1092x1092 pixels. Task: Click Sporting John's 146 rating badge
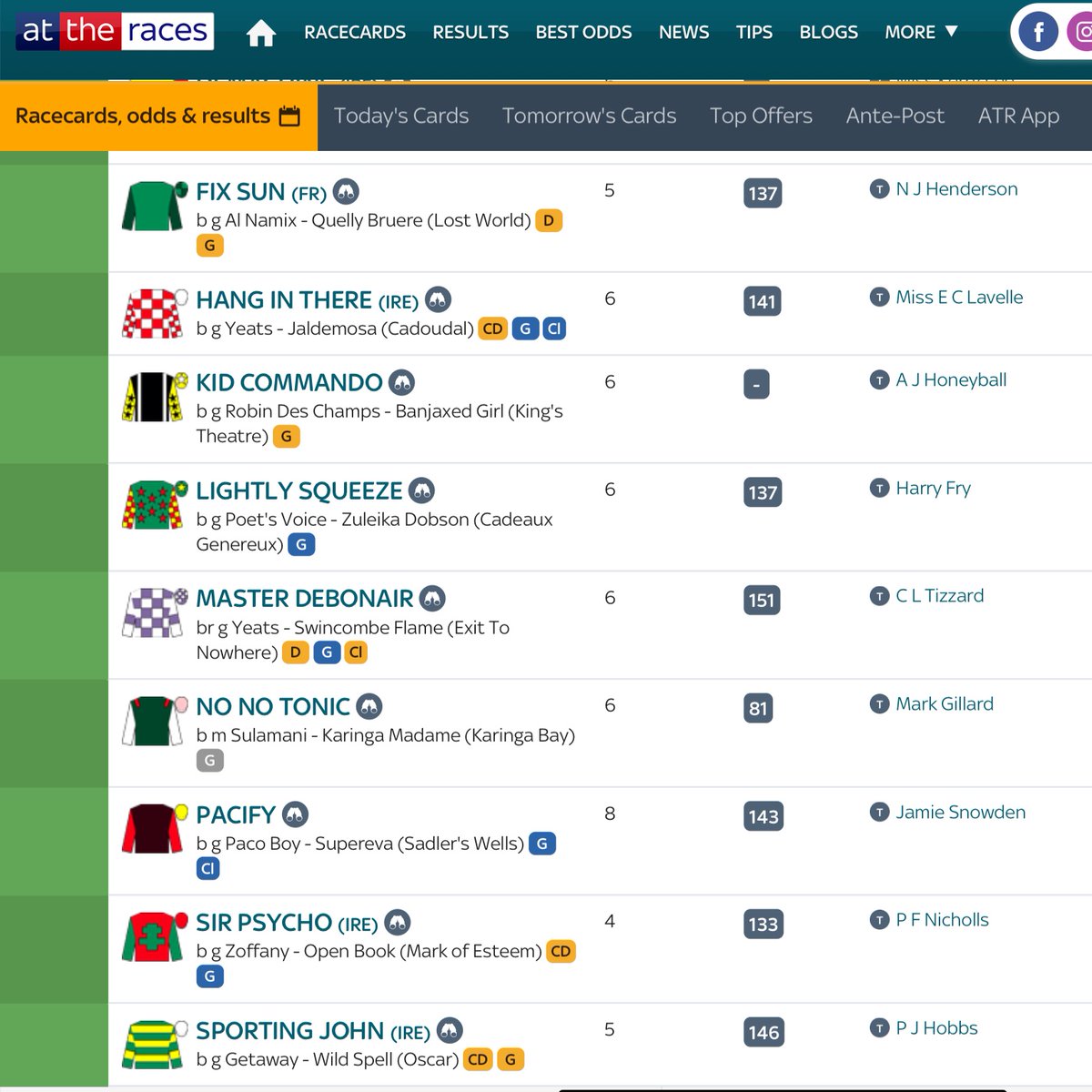pos(763,1032)
